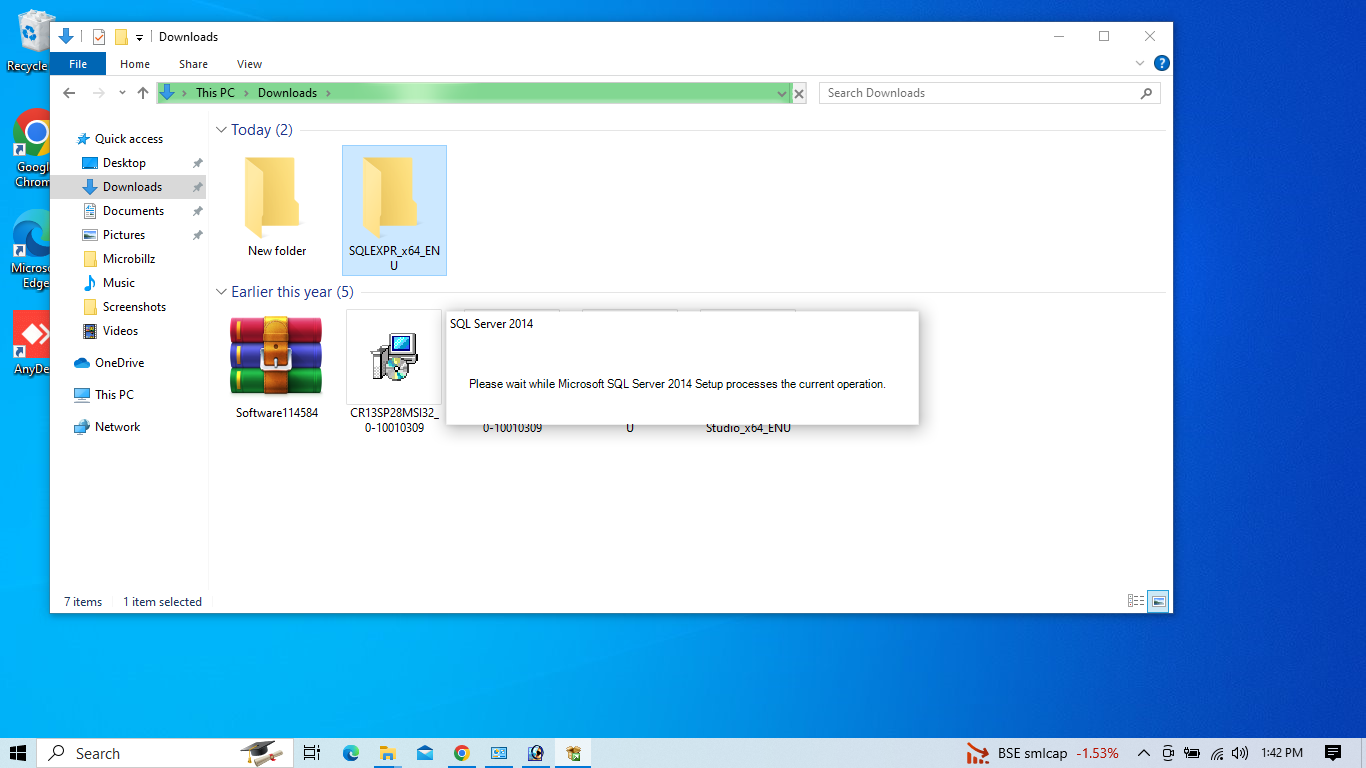Switch to details view layout
Viewport: 1366px width, 768px height.
(1136, 601)
